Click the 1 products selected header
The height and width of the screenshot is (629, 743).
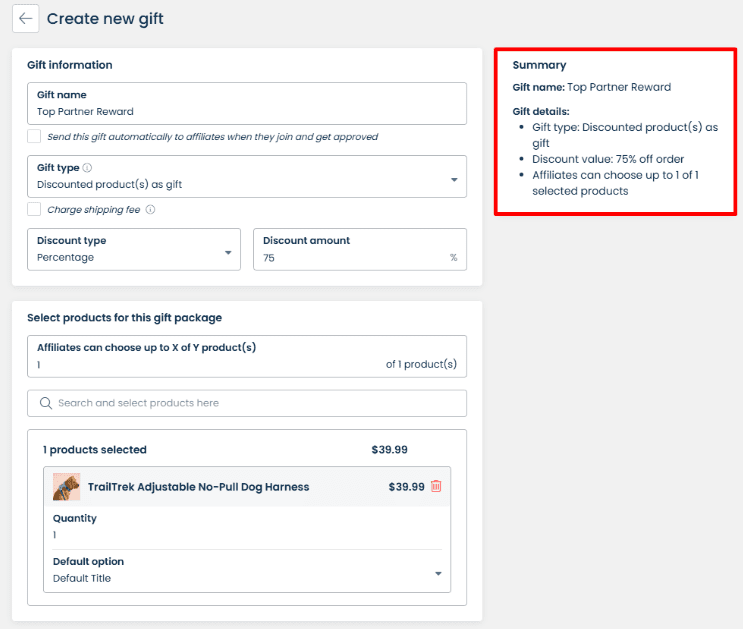pos(95,450)
